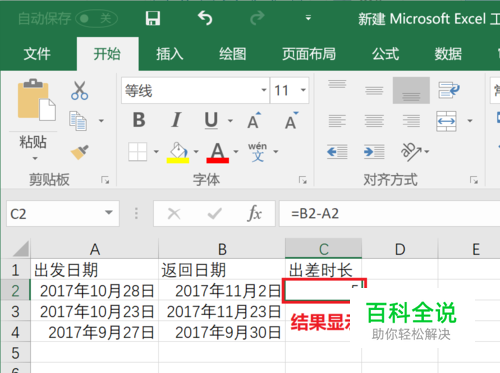Center text horizontally
The image size is (500, 373).
click(x=374, y=121)
